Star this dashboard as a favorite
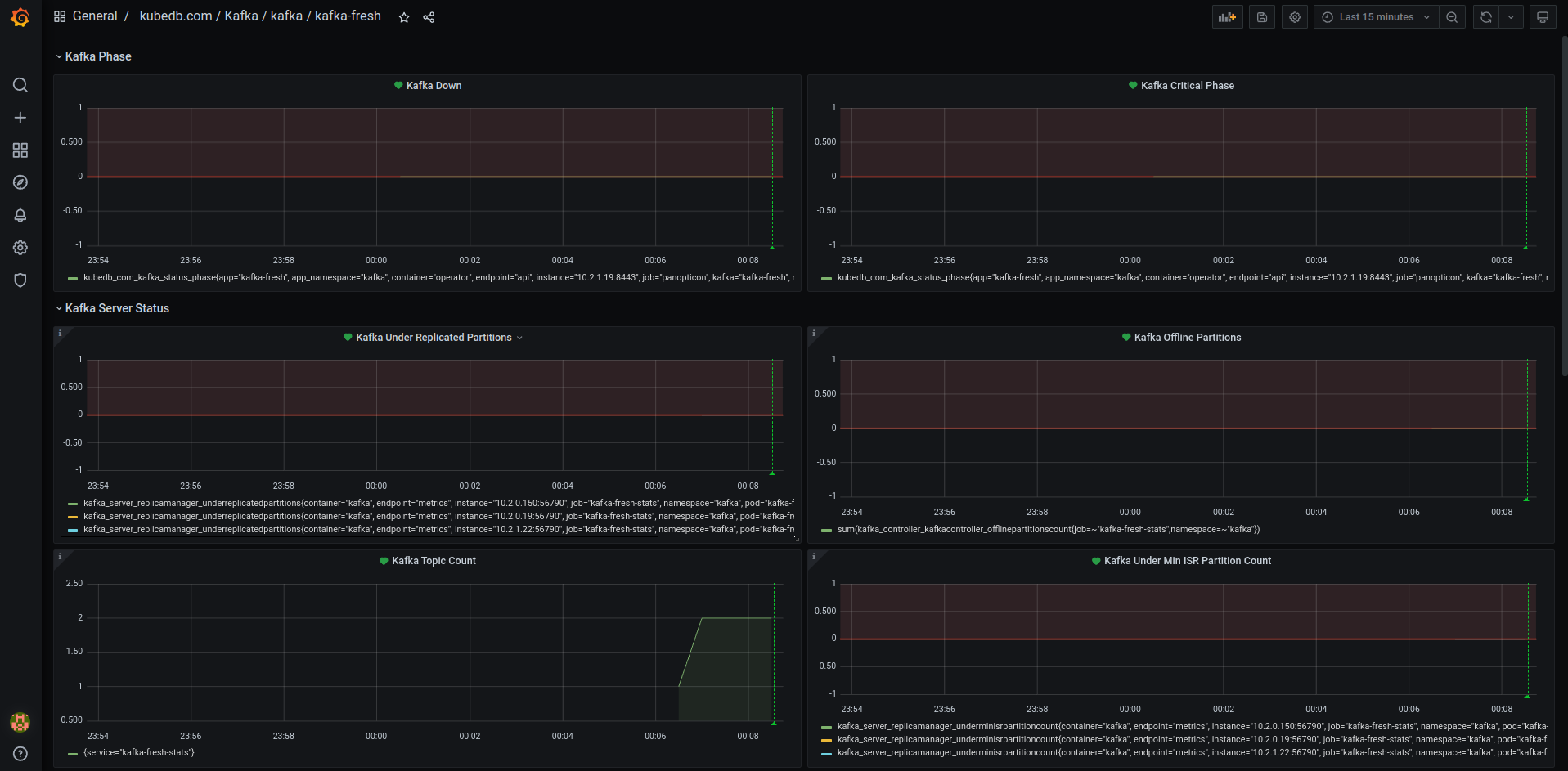Image resolution: width=1568 pixels, height=771 pixels. [403, 16]
